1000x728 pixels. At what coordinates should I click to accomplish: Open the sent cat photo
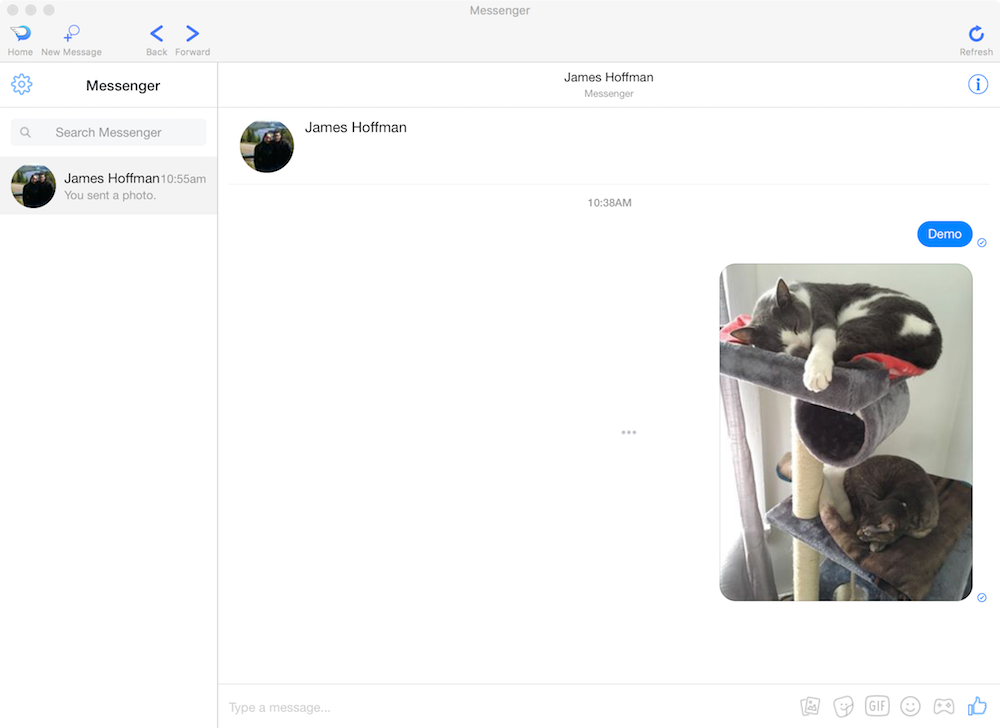click(846, 432)
